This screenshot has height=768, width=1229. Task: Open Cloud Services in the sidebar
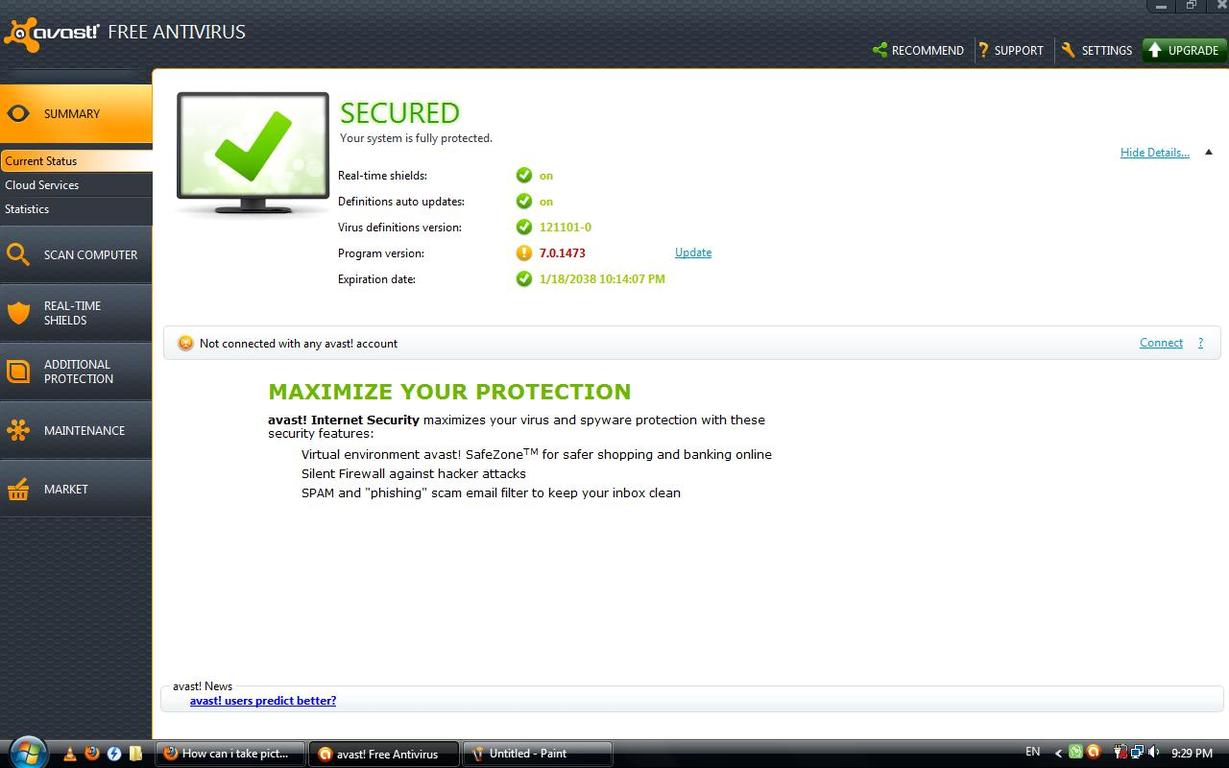[x=42, y=185]
